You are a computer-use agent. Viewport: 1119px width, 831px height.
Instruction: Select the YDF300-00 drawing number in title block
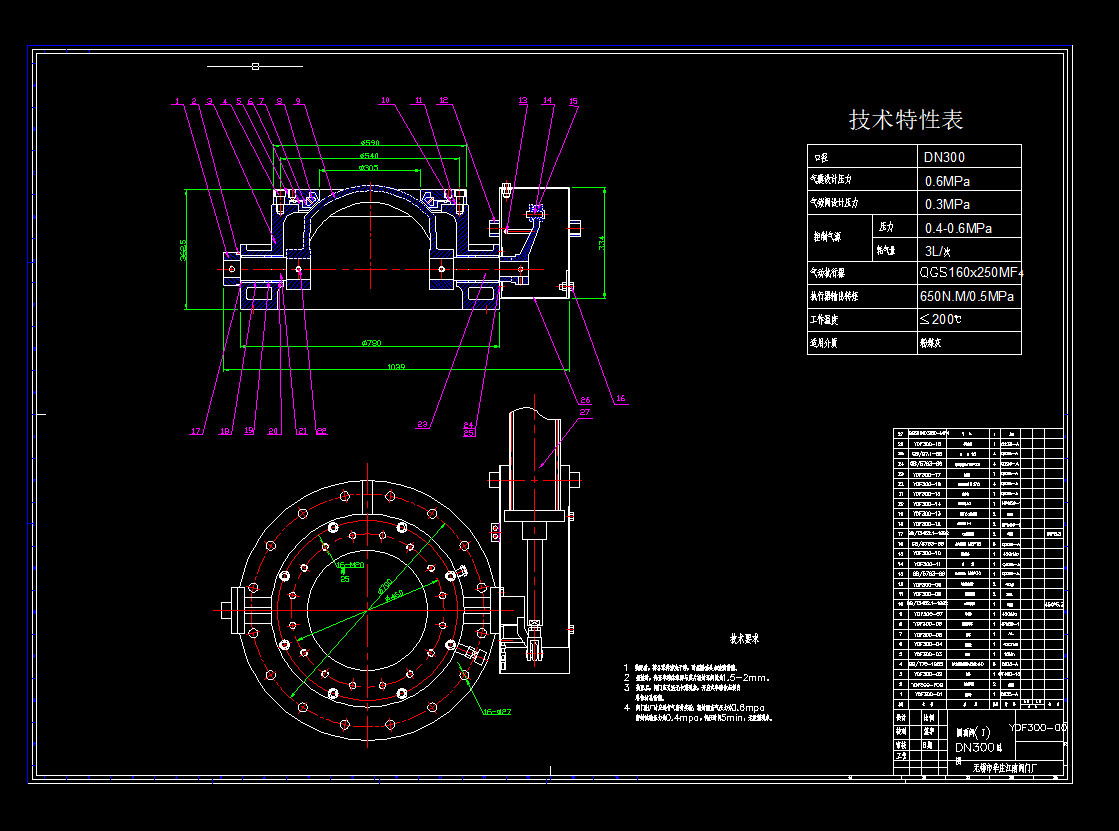[1038, 728]
